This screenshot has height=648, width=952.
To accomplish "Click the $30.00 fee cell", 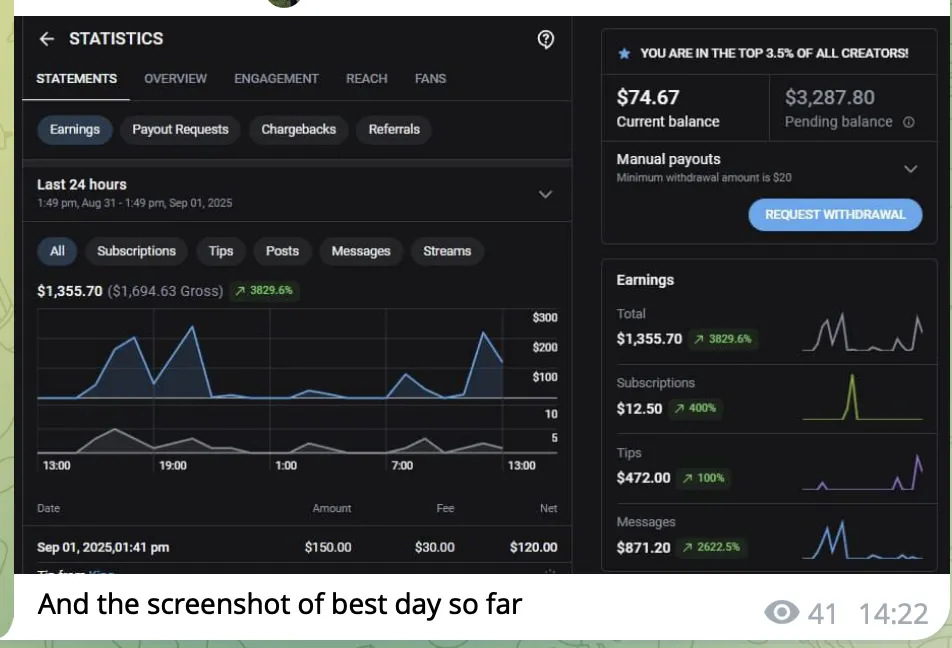I will point(435,547).
